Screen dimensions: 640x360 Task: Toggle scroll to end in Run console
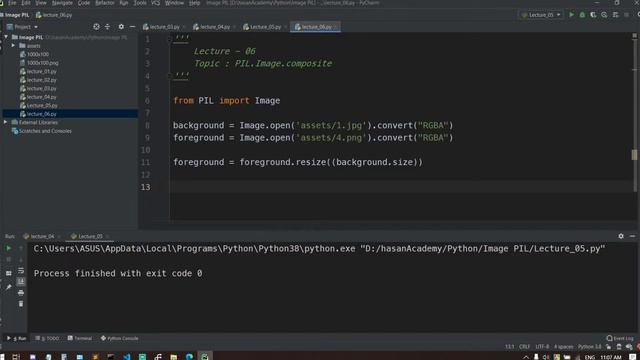pyautogui.click(x=21, y=282)
